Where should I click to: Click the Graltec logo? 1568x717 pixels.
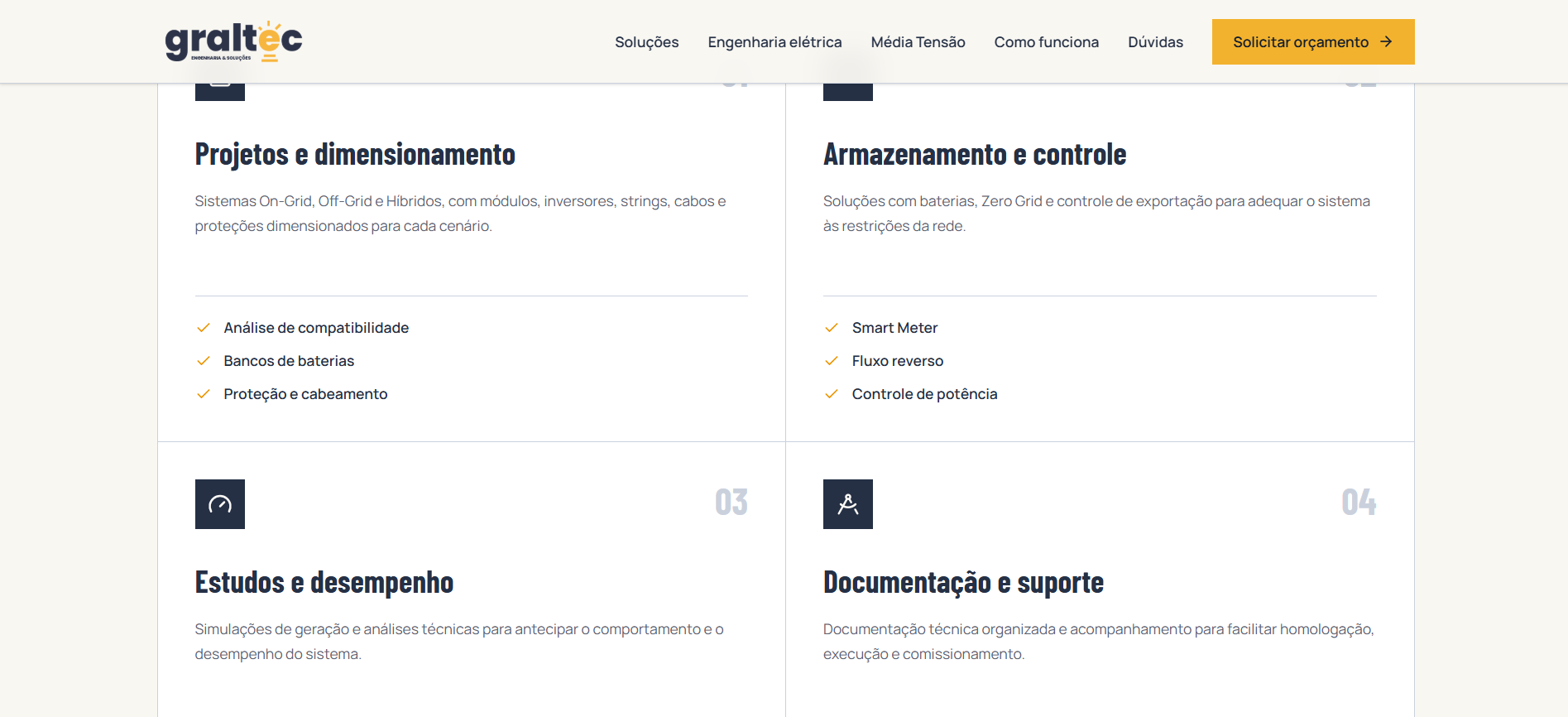click(233, 41)
